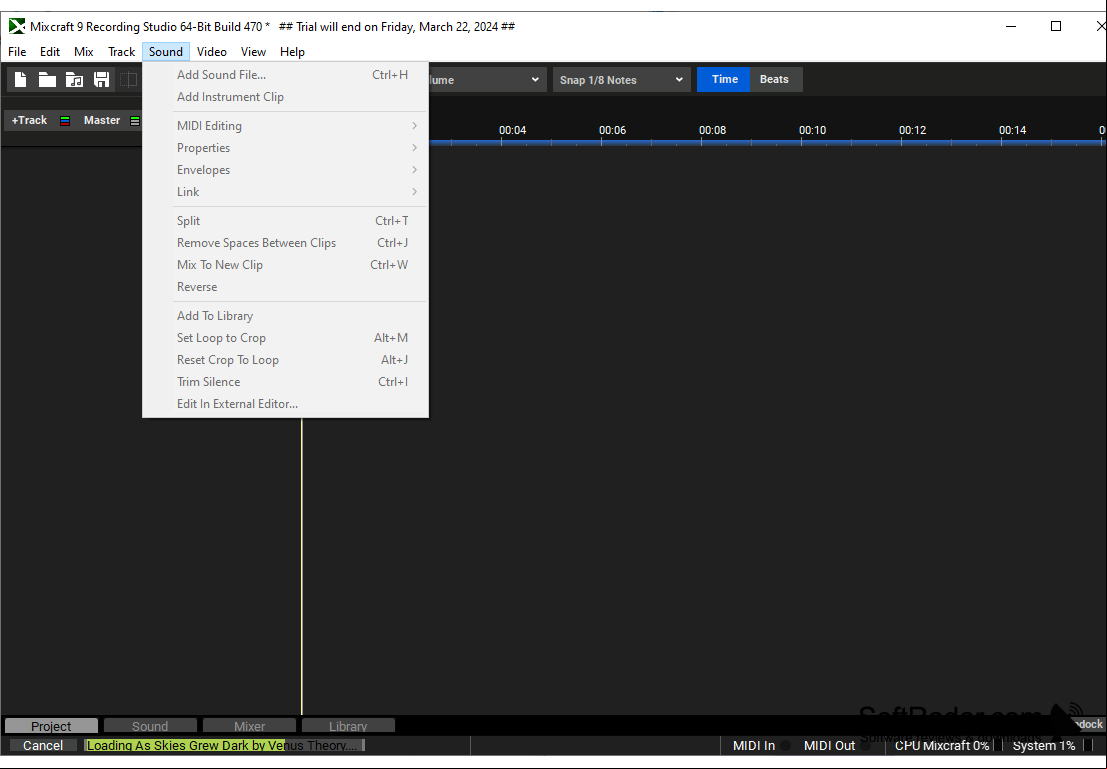Viewport: 1107px width, 769px height.
Task: Click the 00:04 timeline marker
Action: (x=512, y=130)
